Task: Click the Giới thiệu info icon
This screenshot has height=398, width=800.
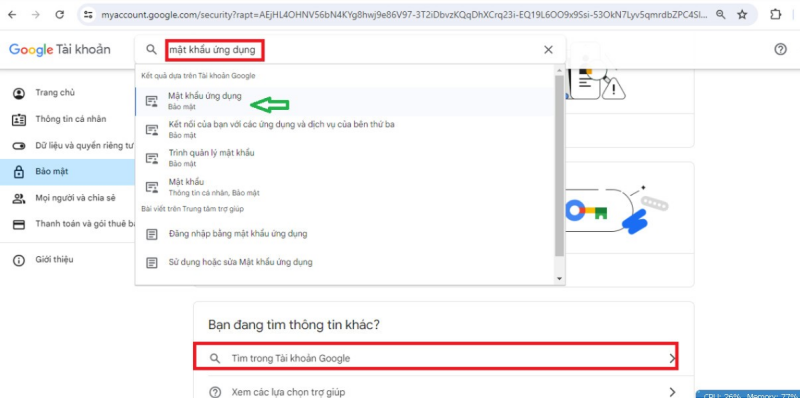Action: coord(19,260)
